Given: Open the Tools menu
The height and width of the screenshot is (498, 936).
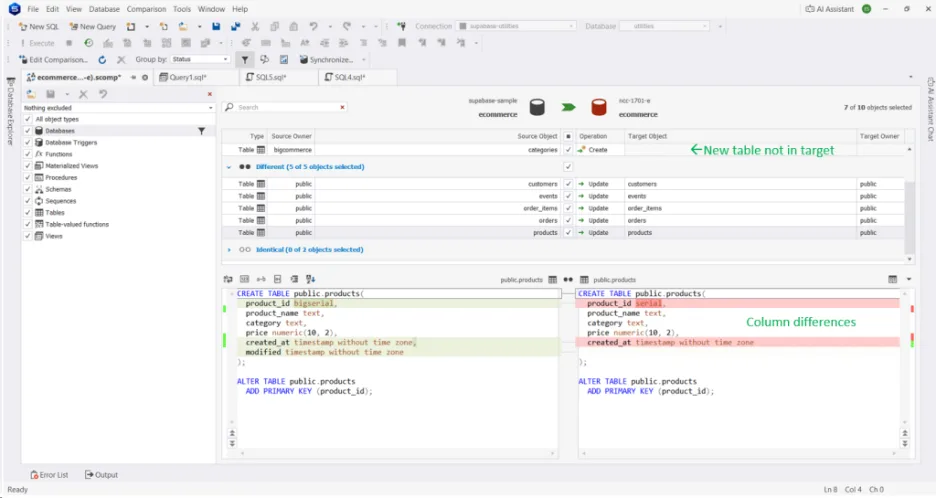Looking at the screenshot, I should 181,9.
